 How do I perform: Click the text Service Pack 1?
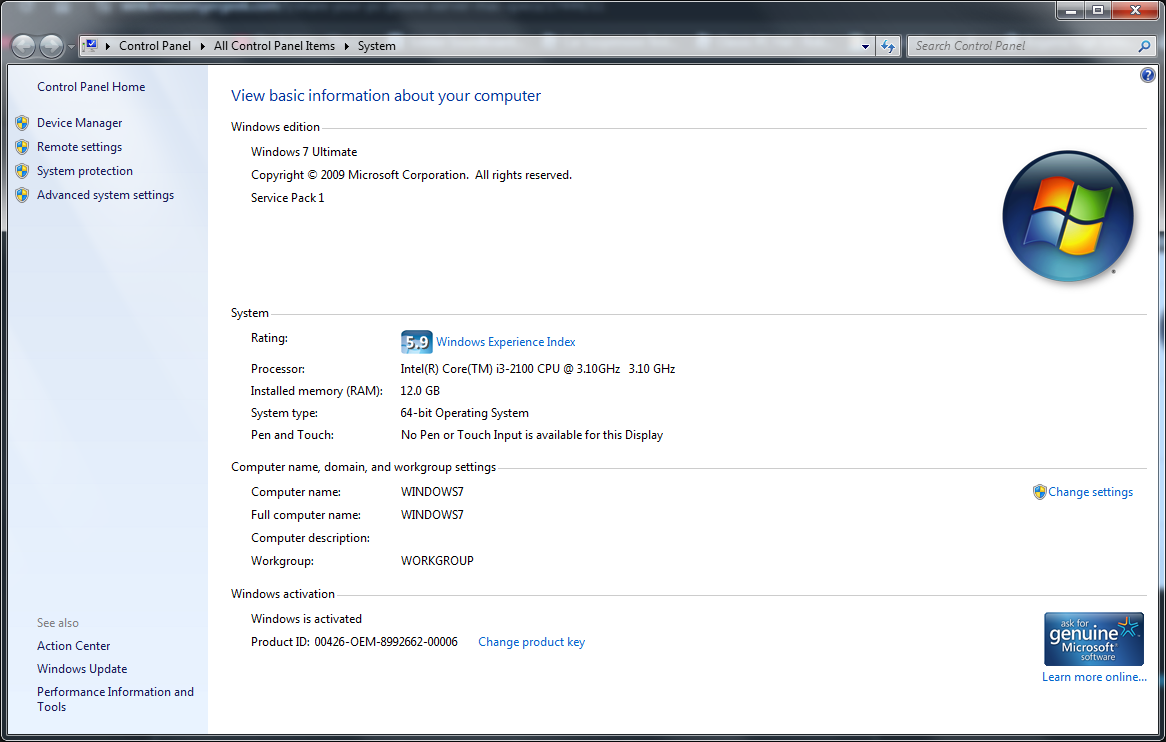pyautogui.click(x=288, y=198)
